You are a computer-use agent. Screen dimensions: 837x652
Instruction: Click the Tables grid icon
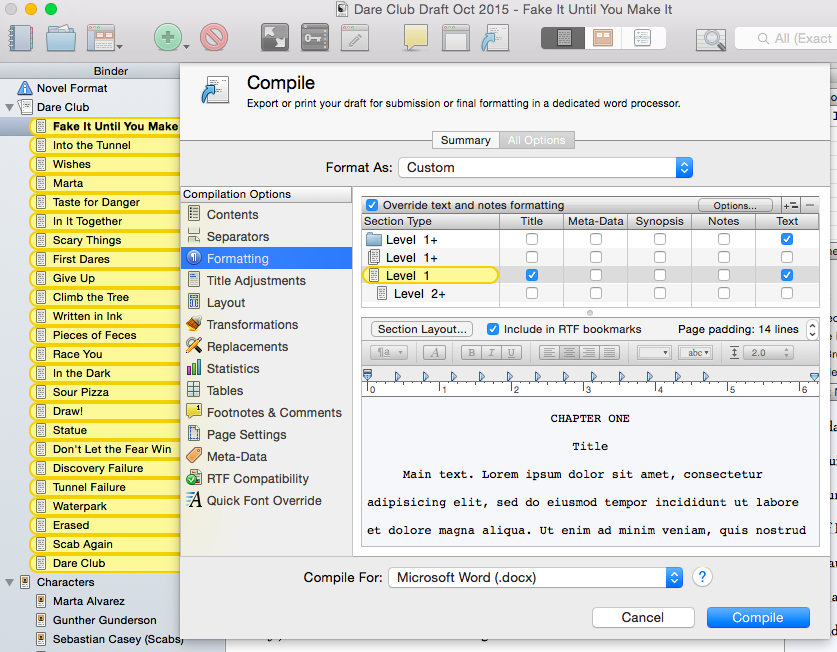point(194,390)
